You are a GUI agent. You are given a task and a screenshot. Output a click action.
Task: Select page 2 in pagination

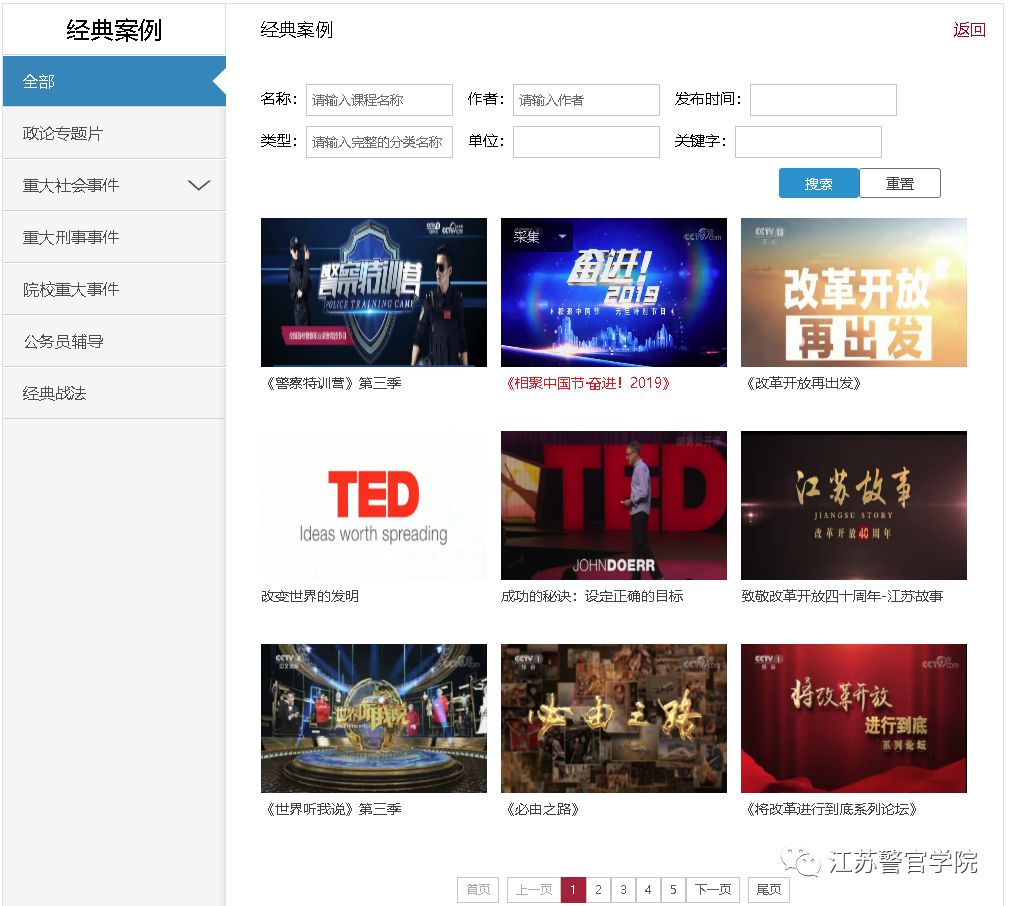598,890
